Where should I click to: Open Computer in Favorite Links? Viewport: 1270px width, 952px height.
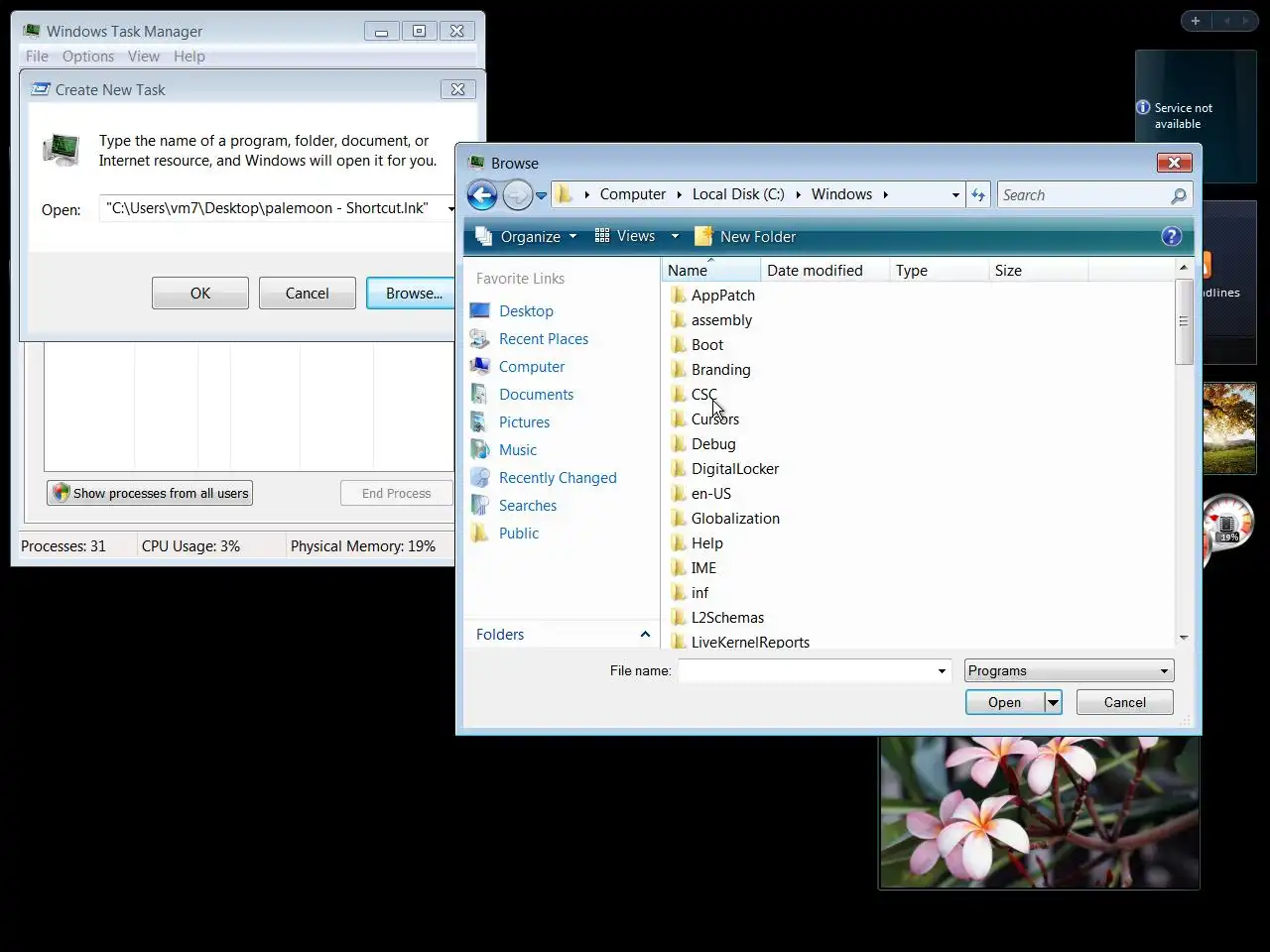click(x=532, y=367)
